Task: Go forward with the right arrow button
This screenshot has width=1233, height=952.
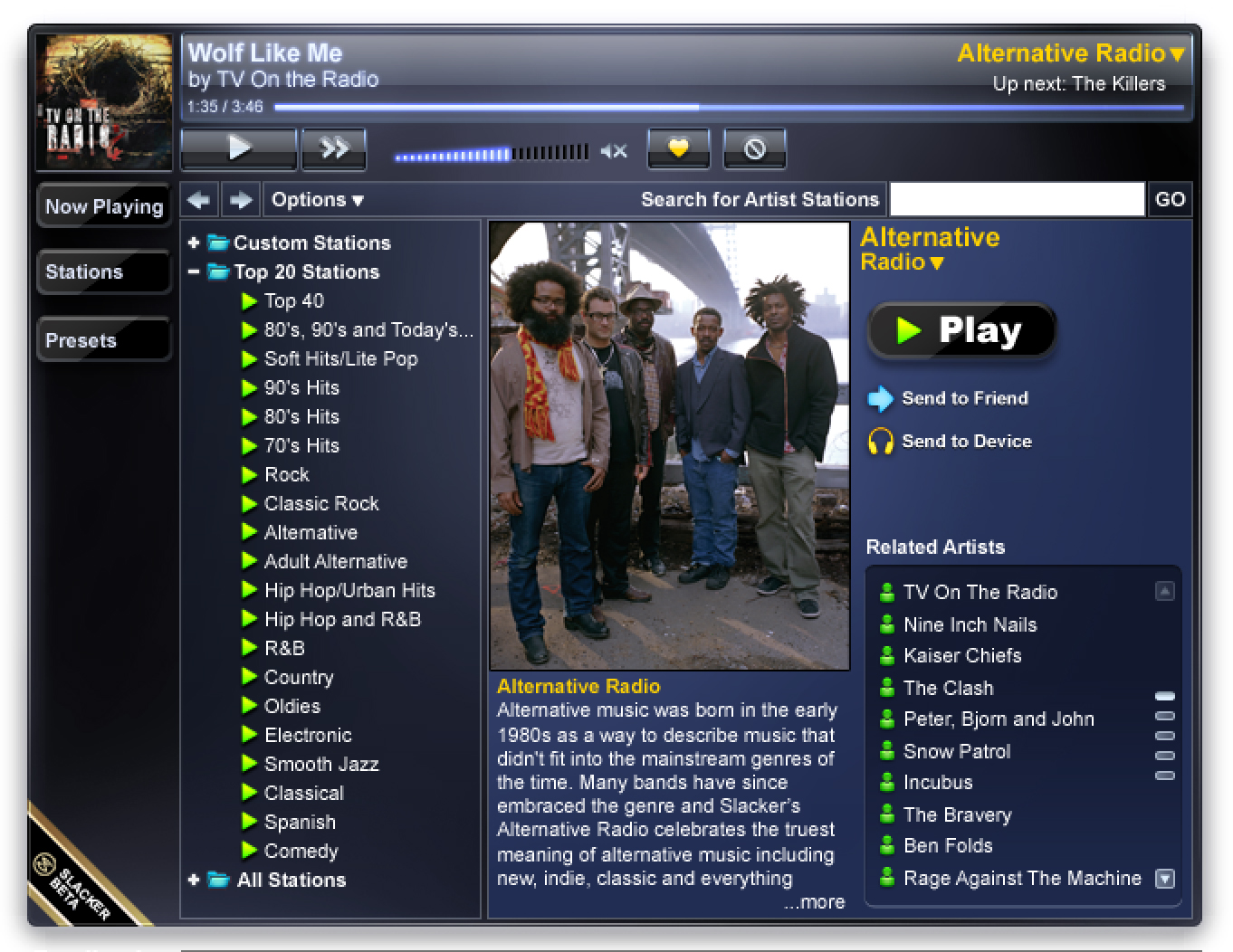Action: (241, 200)
